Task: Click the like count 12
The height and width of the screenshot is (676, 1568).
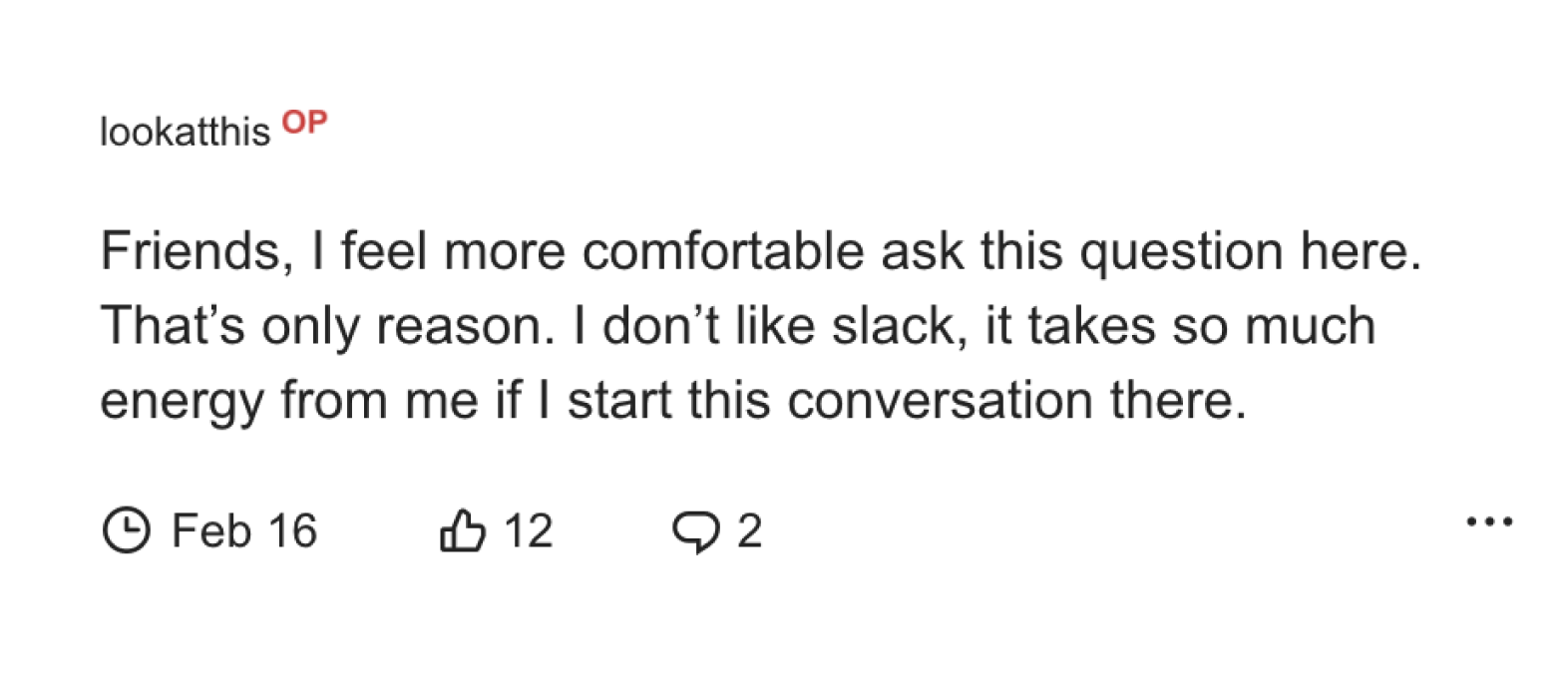Action: [x=529, y=530]
